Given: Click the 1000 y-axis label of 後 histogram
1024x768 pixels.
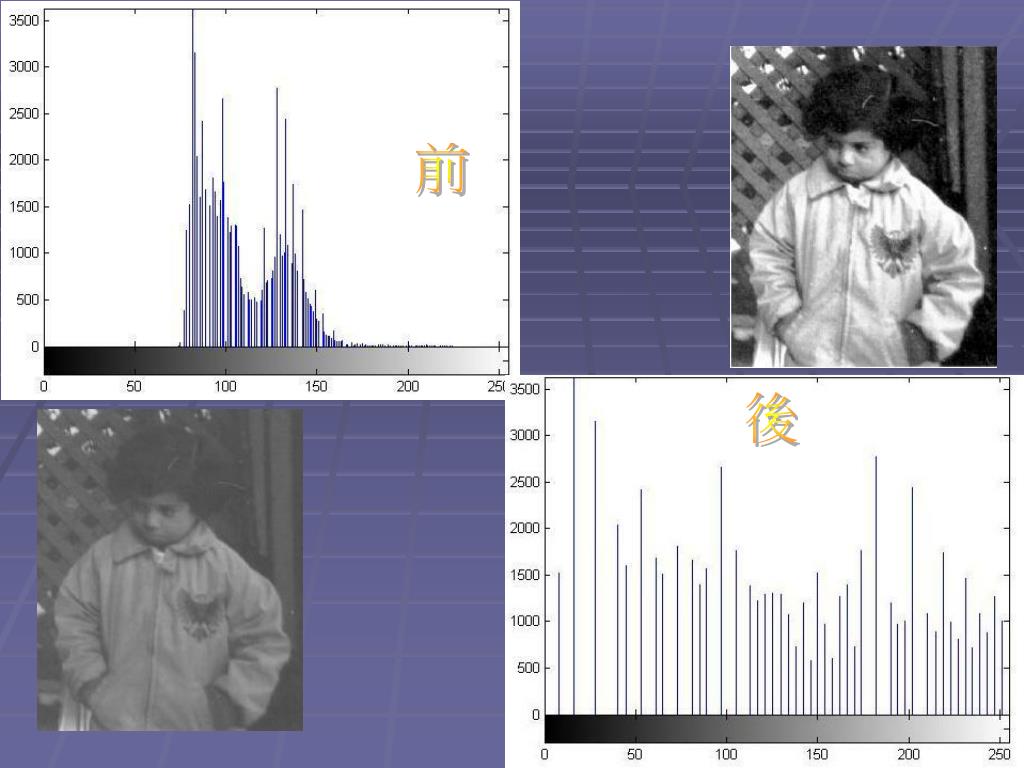Looking at the screenshot, I should click(x=524, y=622).
